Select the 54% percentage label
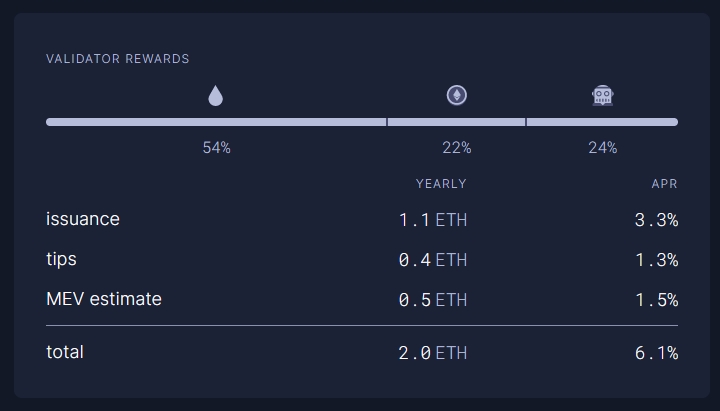Screen dimensions: 720x411 pos(216,148)
